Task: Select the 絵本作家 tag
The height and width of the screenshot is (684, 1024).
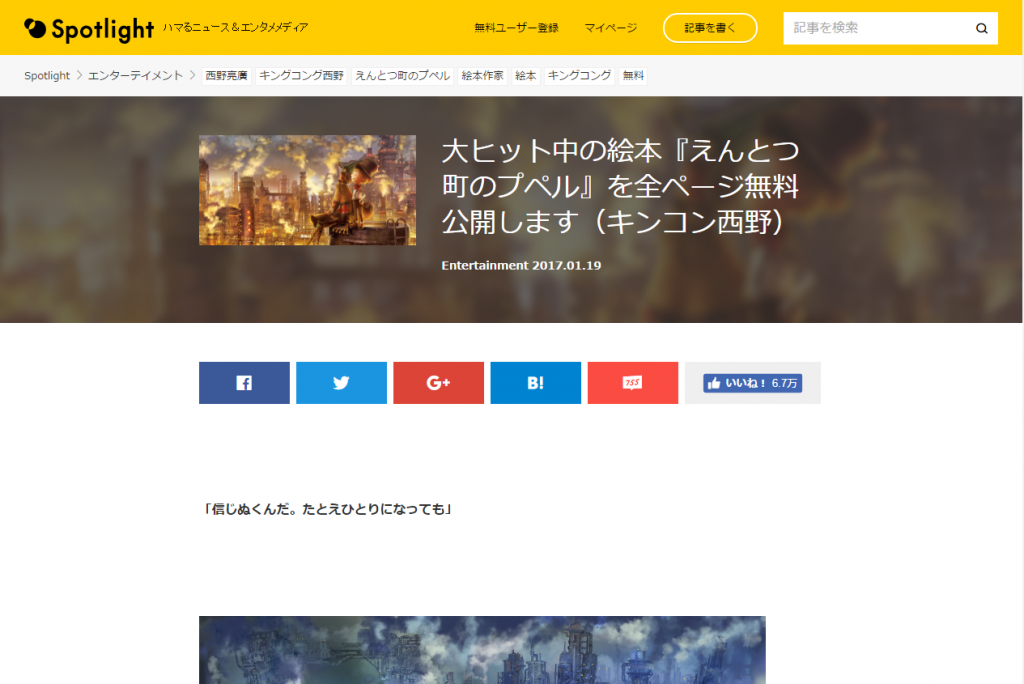Action: tap(482, 76)
